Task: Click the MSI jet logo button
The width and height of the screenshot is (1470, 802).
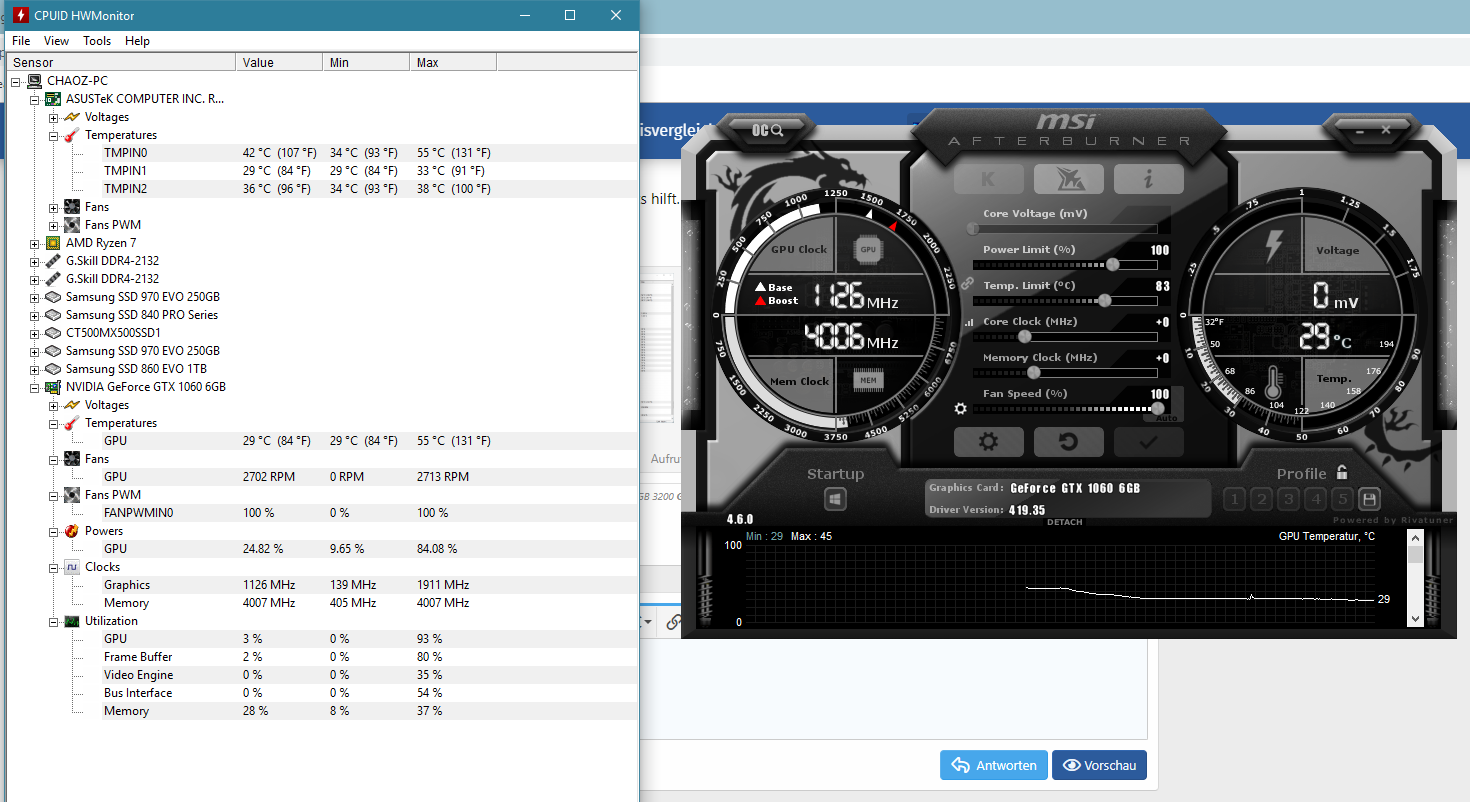Action: pyautogui.click(x=1068, y=179)
